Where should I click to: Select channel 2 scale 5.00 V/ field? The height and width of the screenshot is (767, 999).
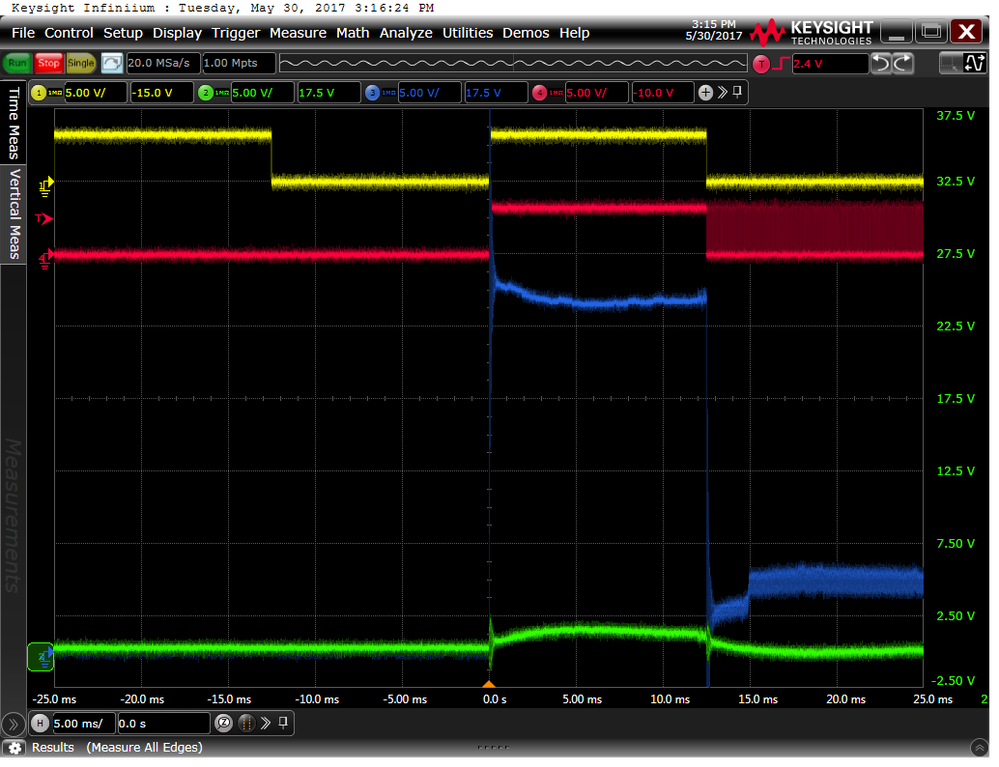pyautogui.click(x=262, y=93)
